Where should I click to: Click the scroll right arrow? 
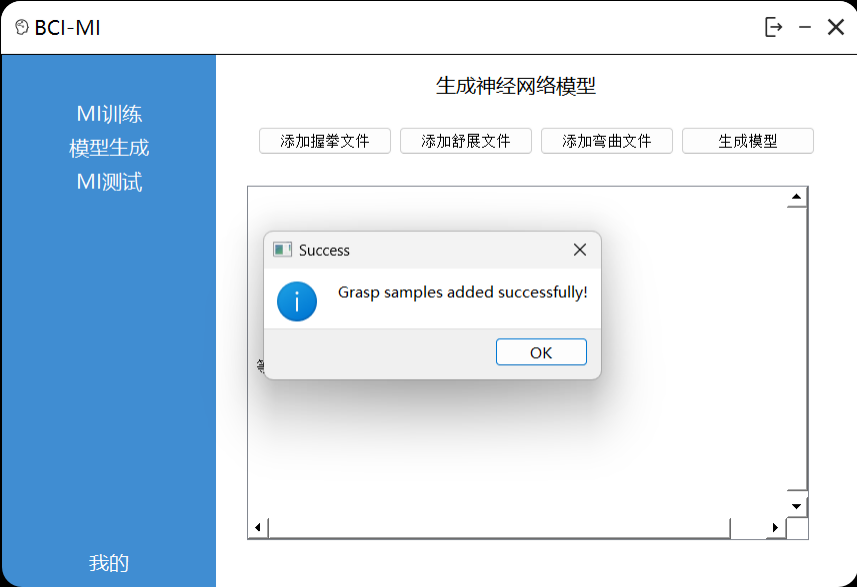775,527
